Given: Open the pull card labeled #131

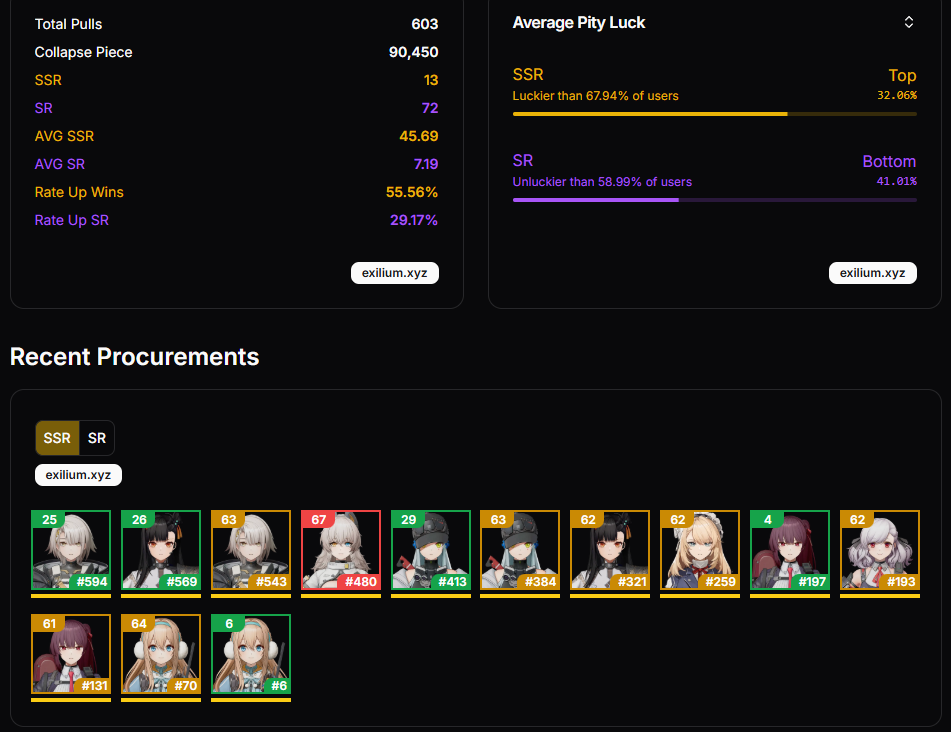Looking at the screenshot, I should [71, 654].
